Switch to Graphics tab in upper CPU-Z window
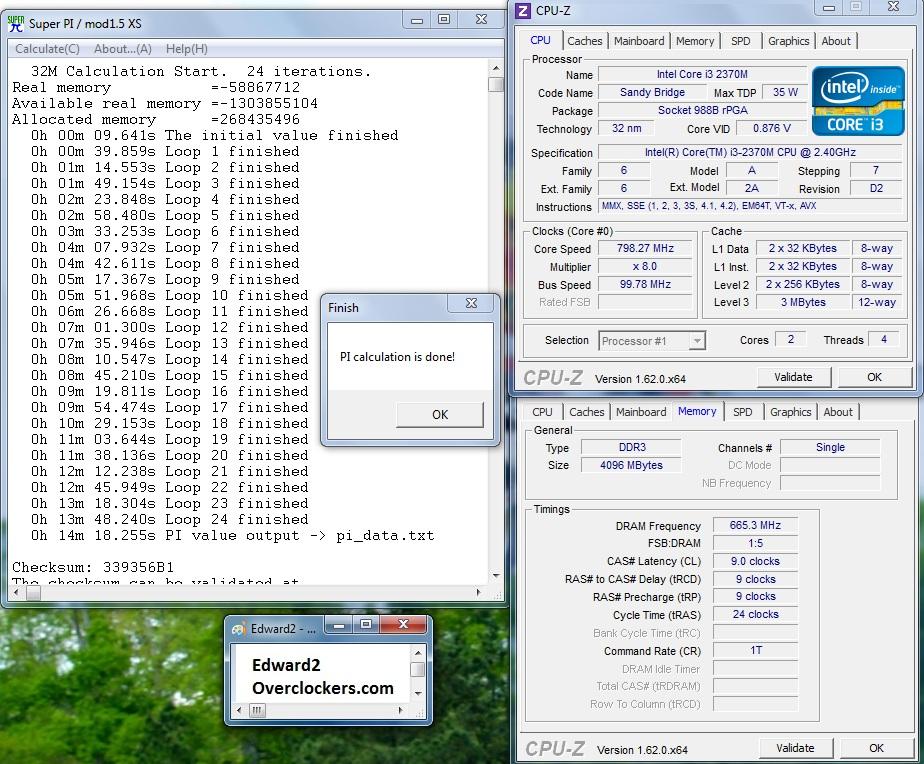This screenshot has height=764, width=924. click(x=788, y=41)
